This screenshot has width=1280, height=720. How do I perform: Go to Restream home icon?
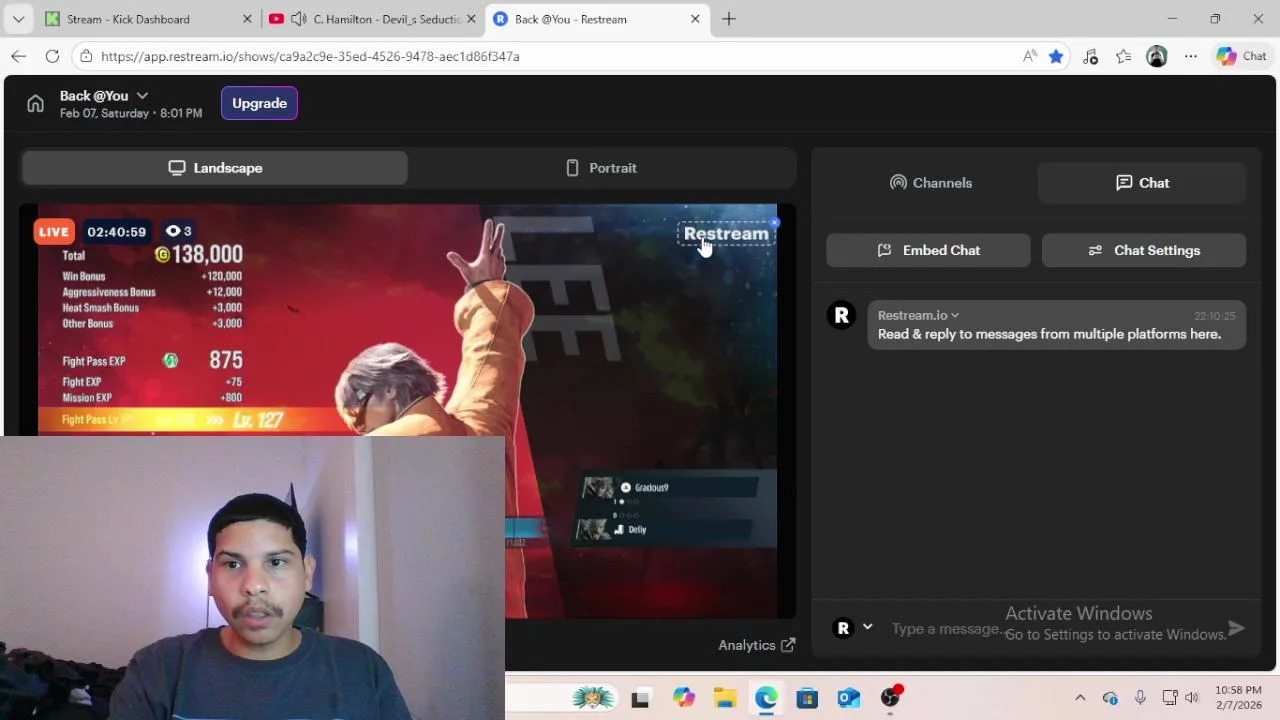[x=35, y=104]
